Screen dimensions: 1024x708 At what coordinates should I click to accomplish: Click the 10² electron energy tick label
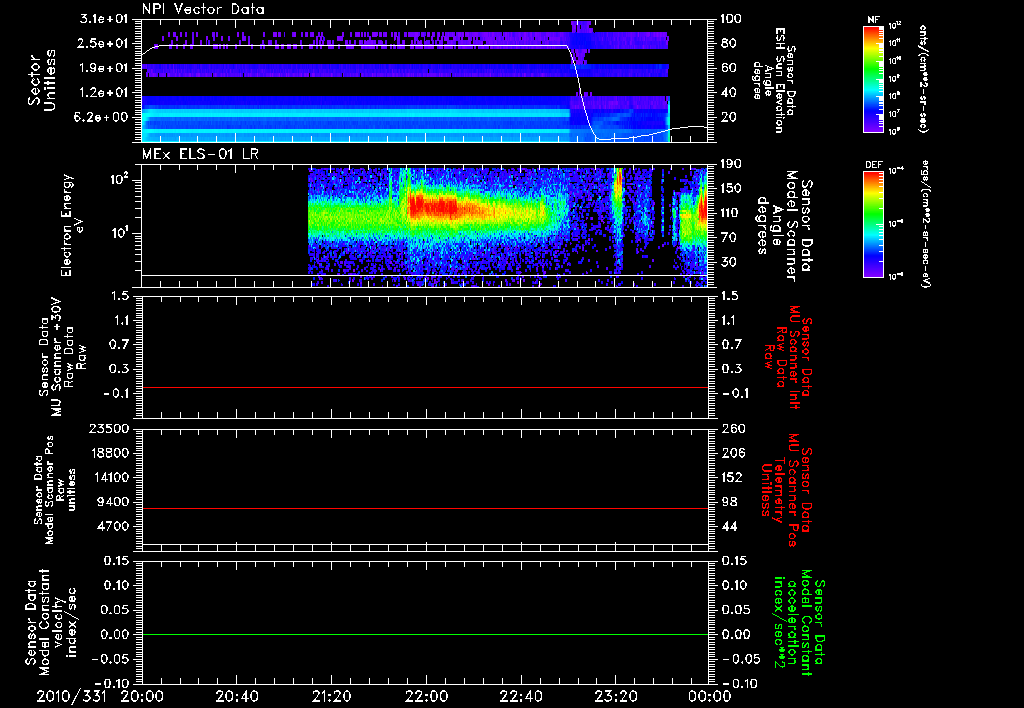point(118,179)
